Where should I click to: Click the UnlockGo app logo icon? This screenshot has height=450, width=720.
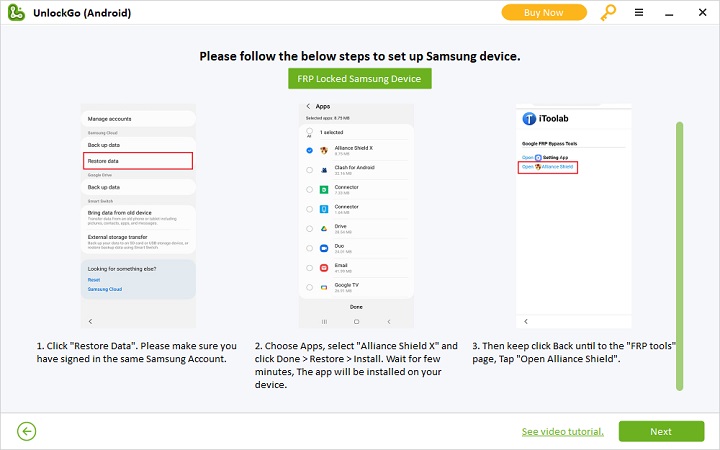tap(16, 12)
